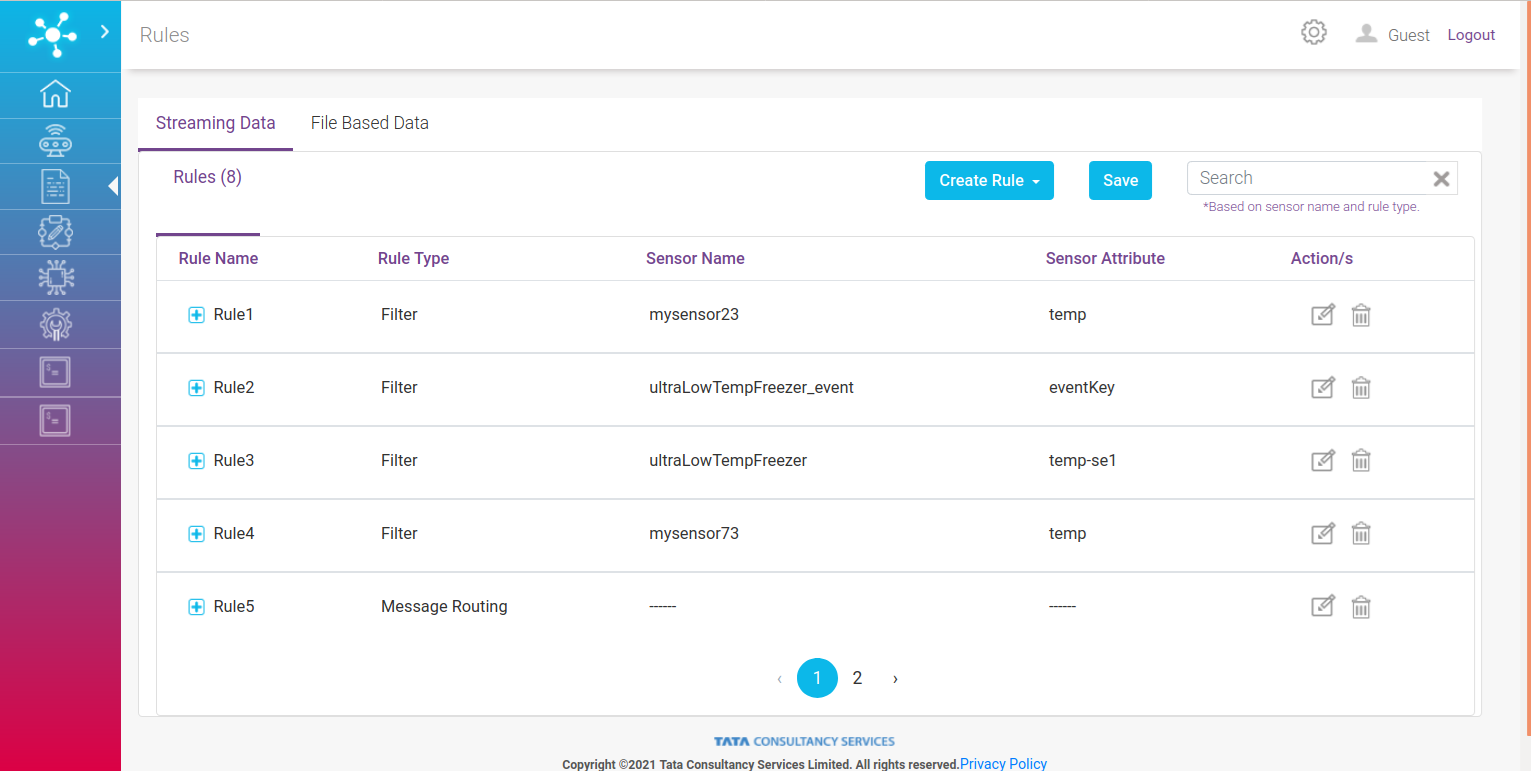The height and width of the screenshot is (771, 1531).
Task: Edit Rule1 with the pencil icon
Action: [1323, 315]
